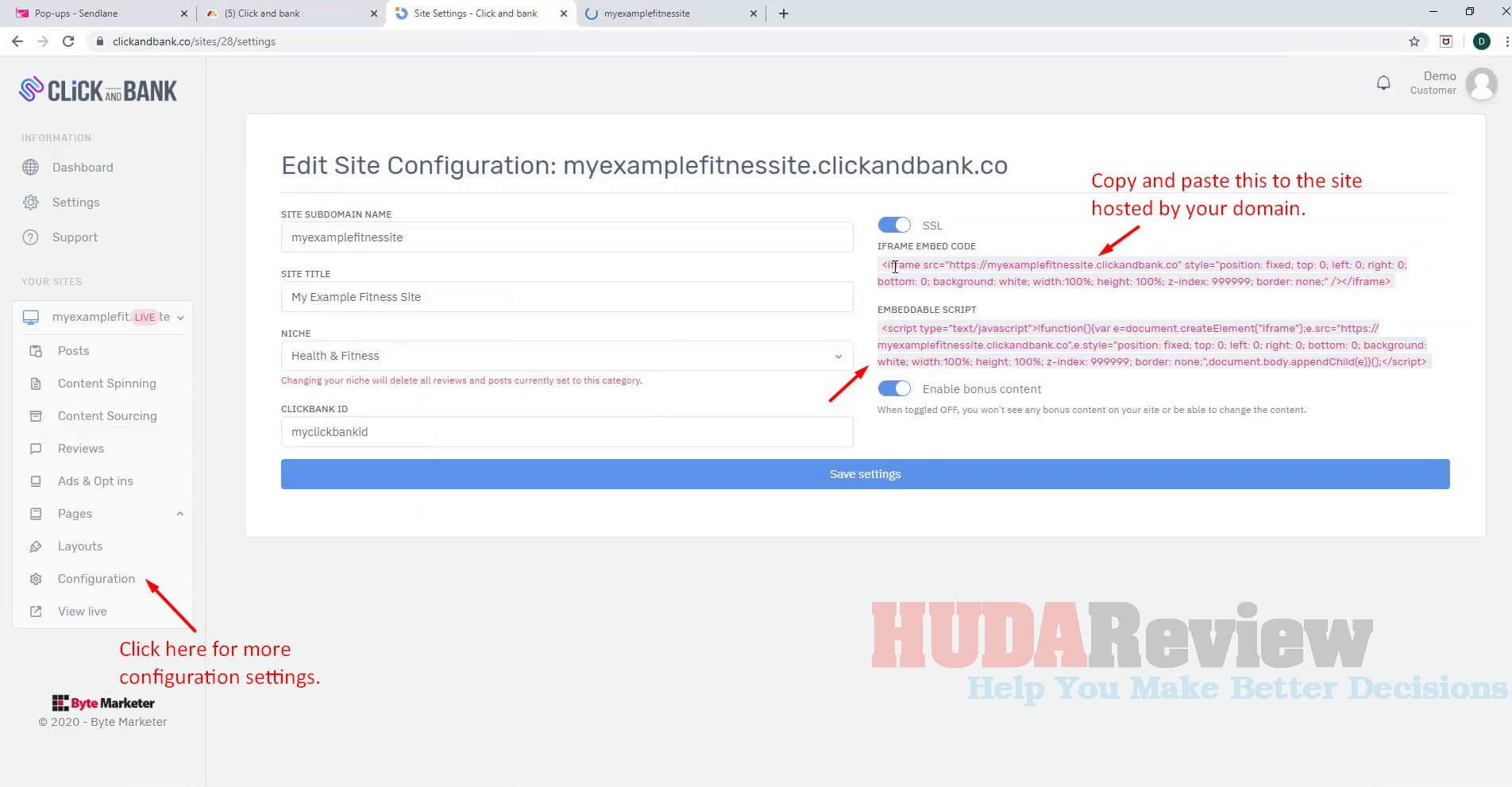Bookmark this page with star icon
This screenshot has height=787, width=1512.
1414,41
